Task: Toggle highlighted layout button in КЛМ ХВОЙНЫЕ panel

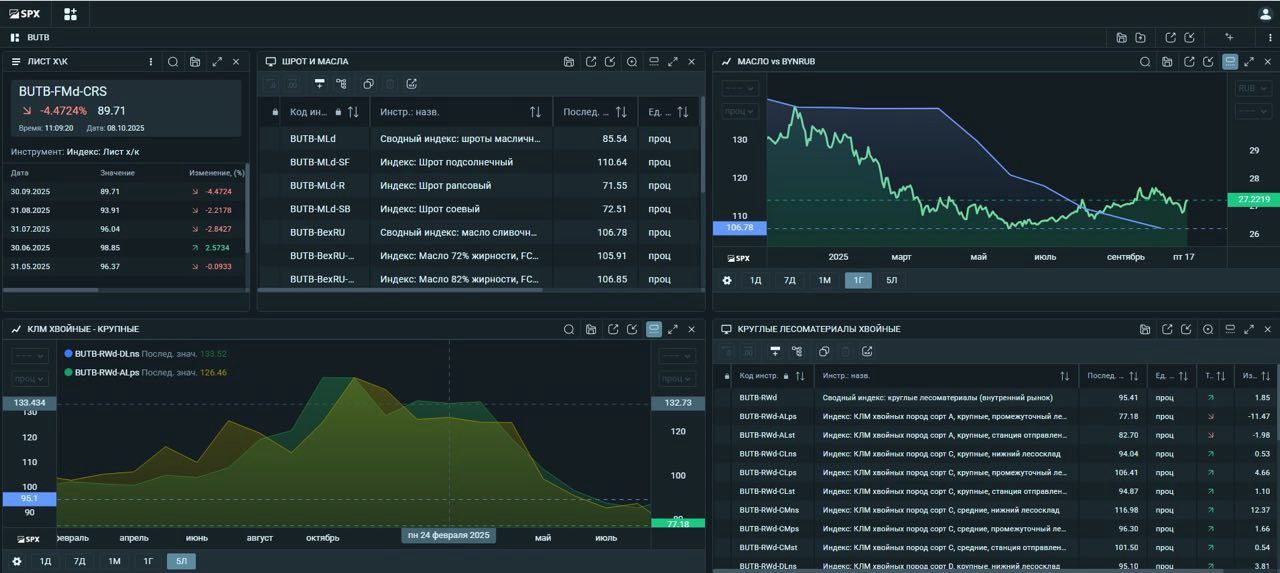Action: (654, 329)
